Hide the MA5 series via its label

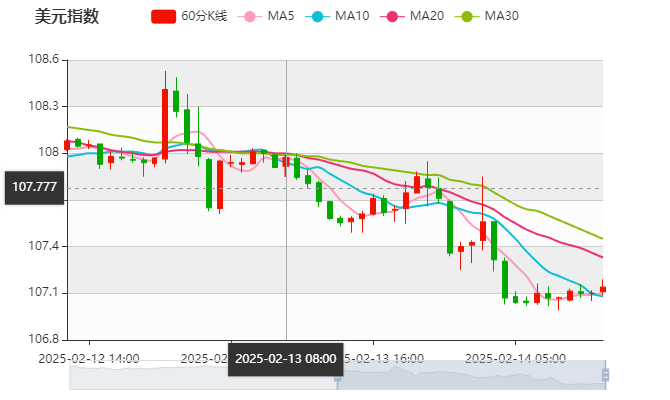(281, 17)
